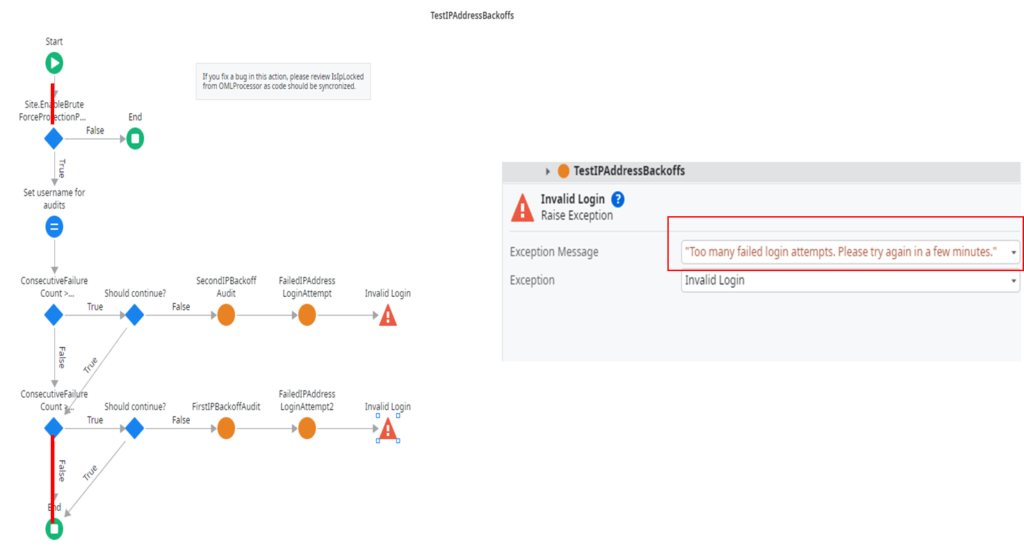This screenshot has height=547, width=1024.
Task: Select the FirstIPBackoffAudit action node
Action: [226, 428]
